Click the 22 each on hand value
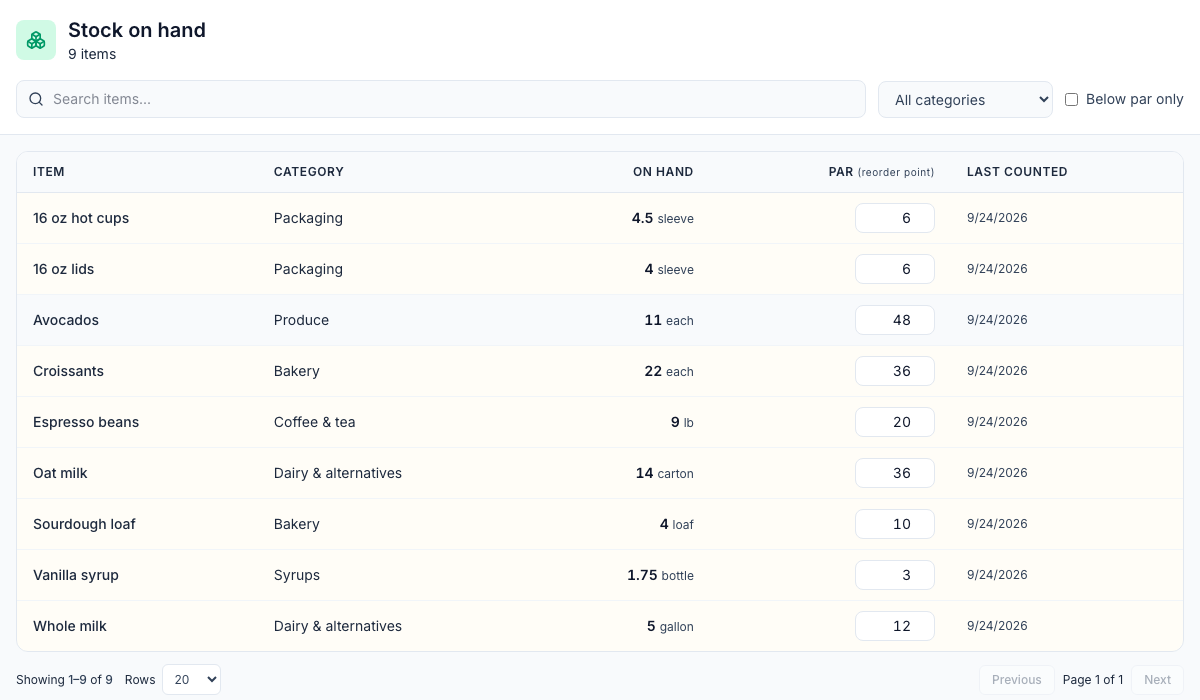1200x700 pixels. 669,371
